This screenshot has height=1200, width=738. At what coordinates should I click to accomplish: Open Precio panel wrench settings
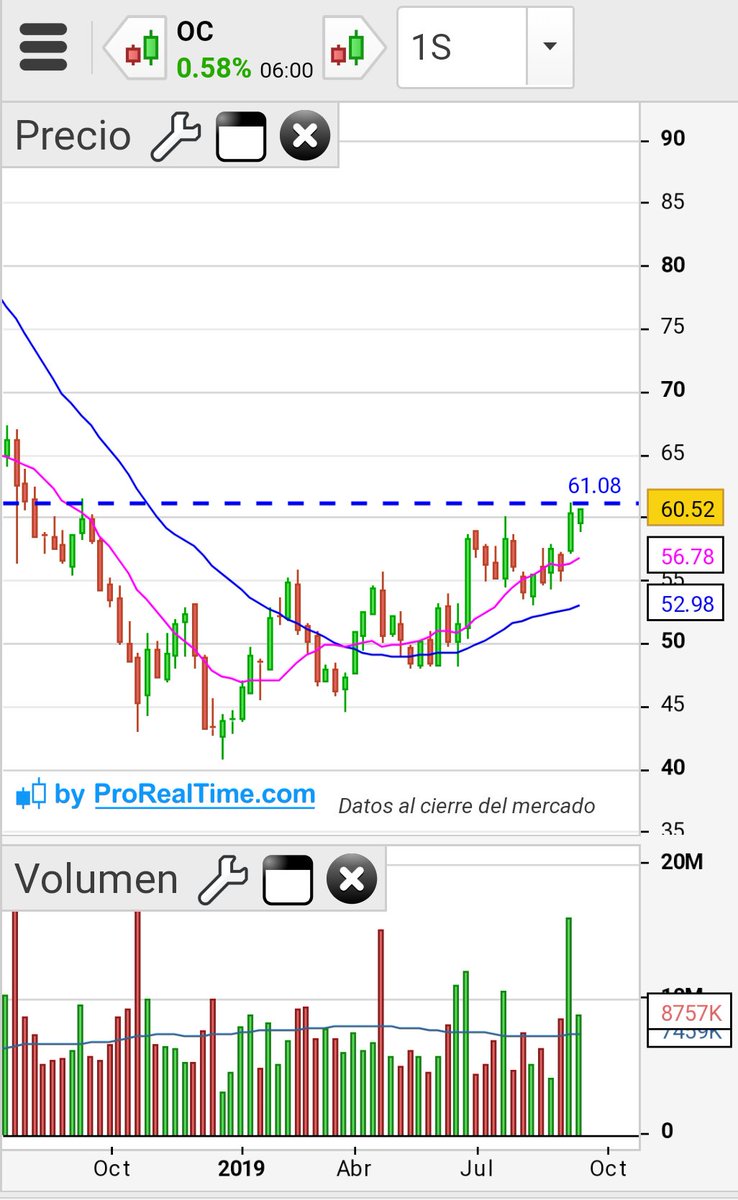tap(175, 136)
